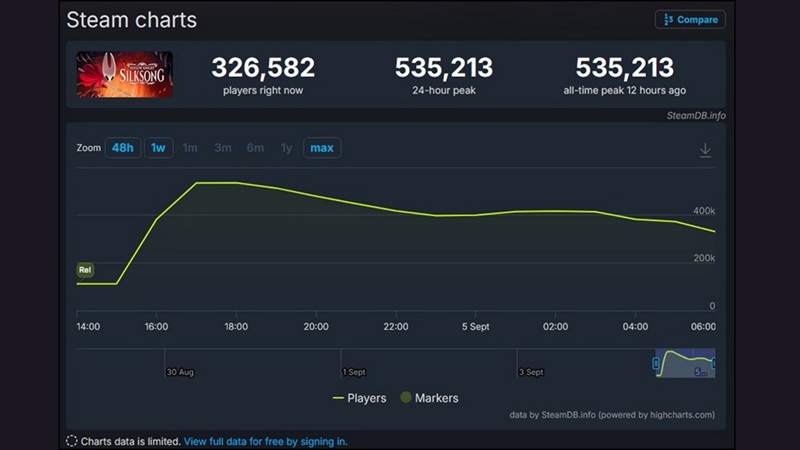This screenshot has height=450, width=800.
Task: Click the 5 Sept axis label
Action: (x=476, y=327)
